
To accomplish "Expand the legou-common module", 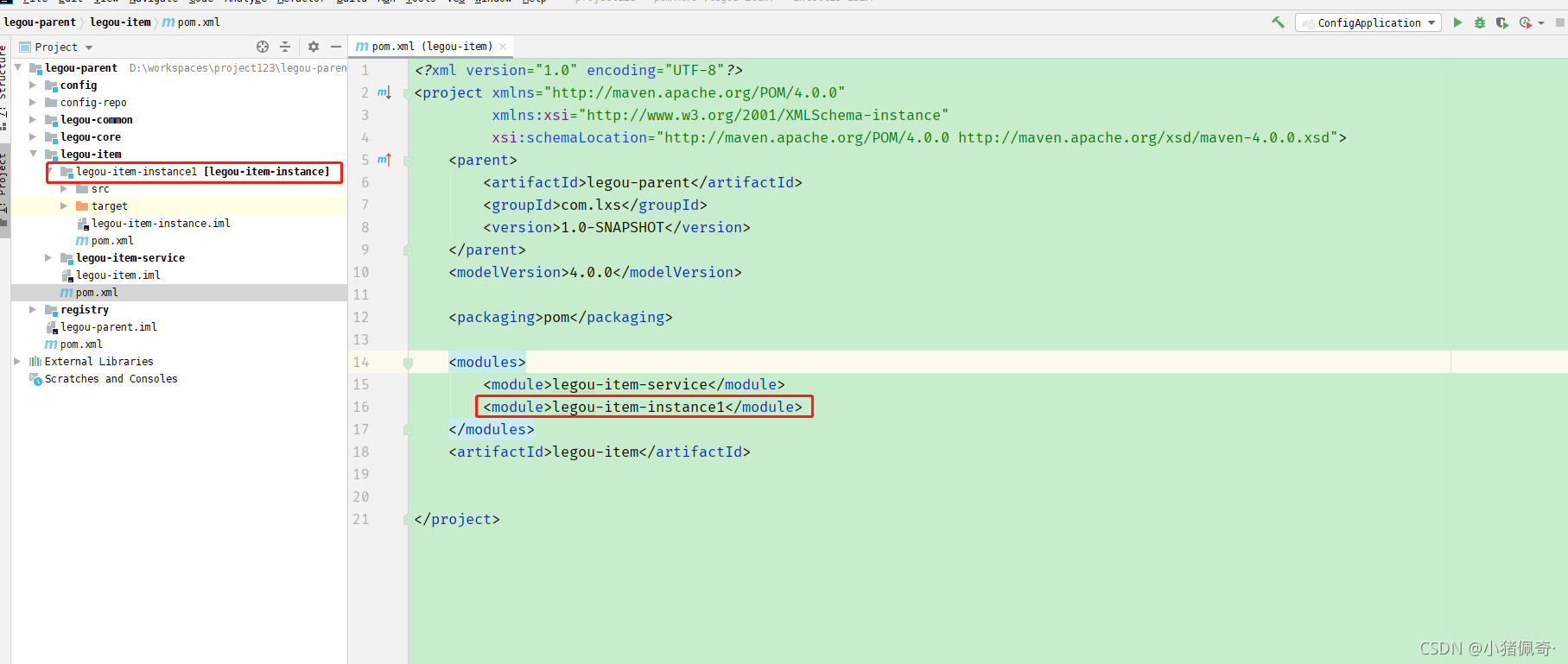I will [x=33, y=119].
